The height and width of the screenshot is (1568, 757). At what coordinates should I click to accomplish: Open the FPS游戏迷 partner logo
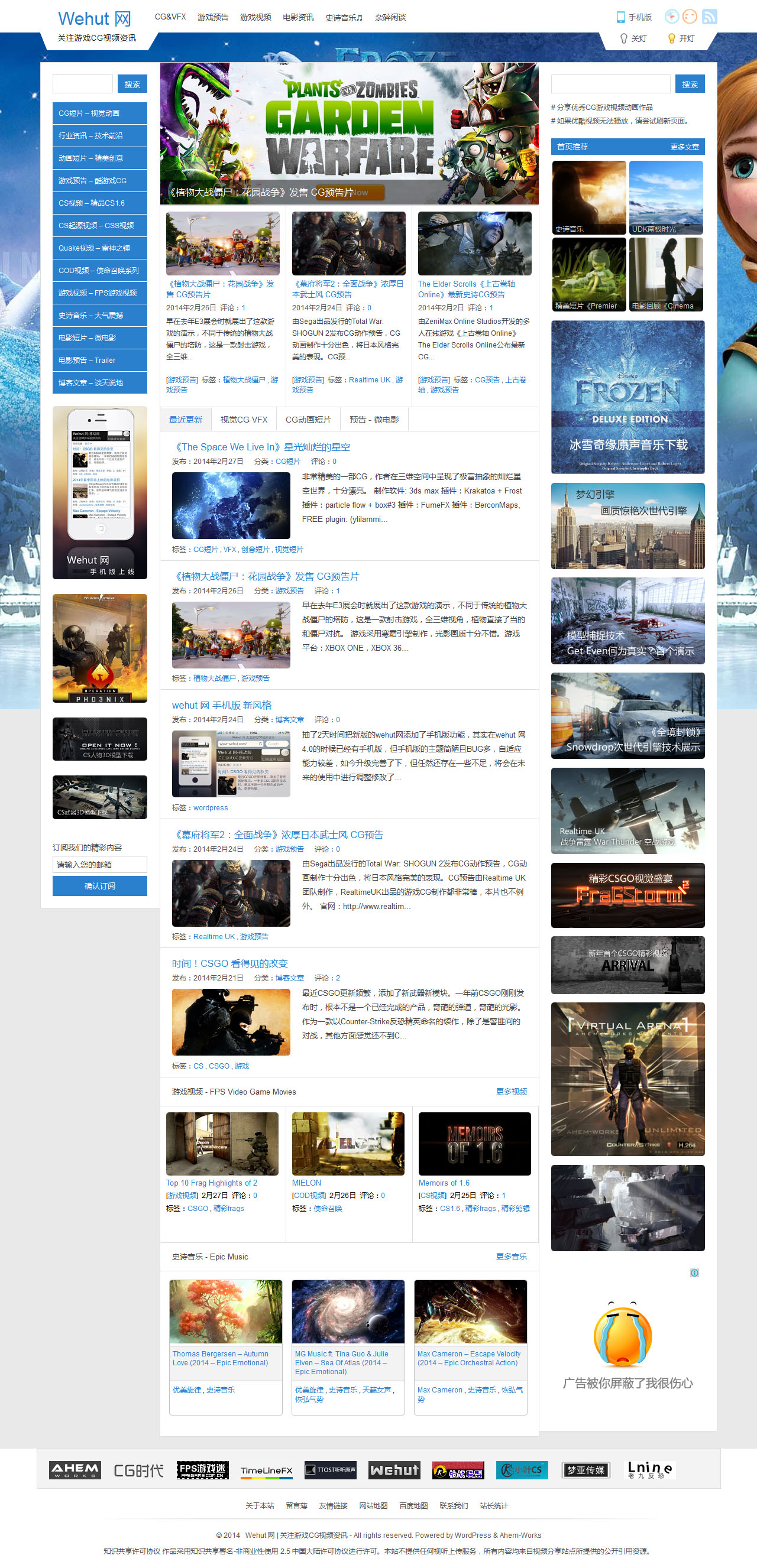(x=203, y=1470)
